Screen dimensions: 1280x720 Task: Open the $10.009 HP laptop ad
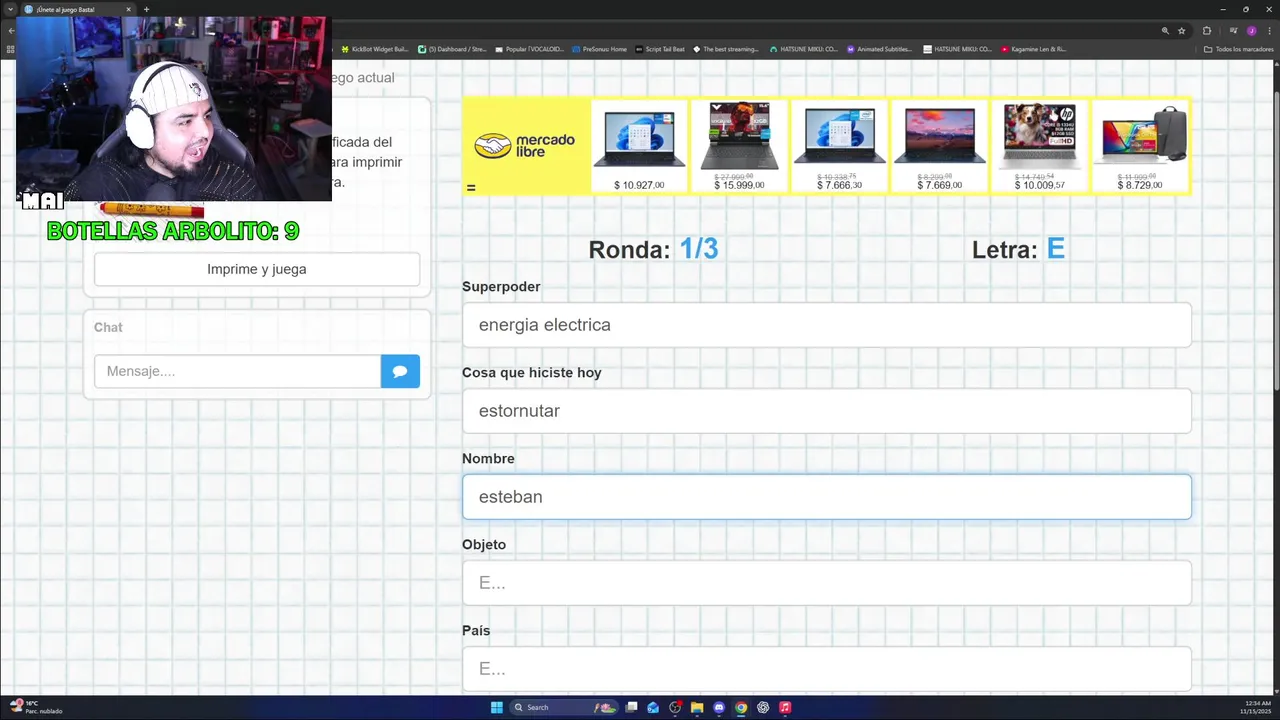click(1039, 145)
